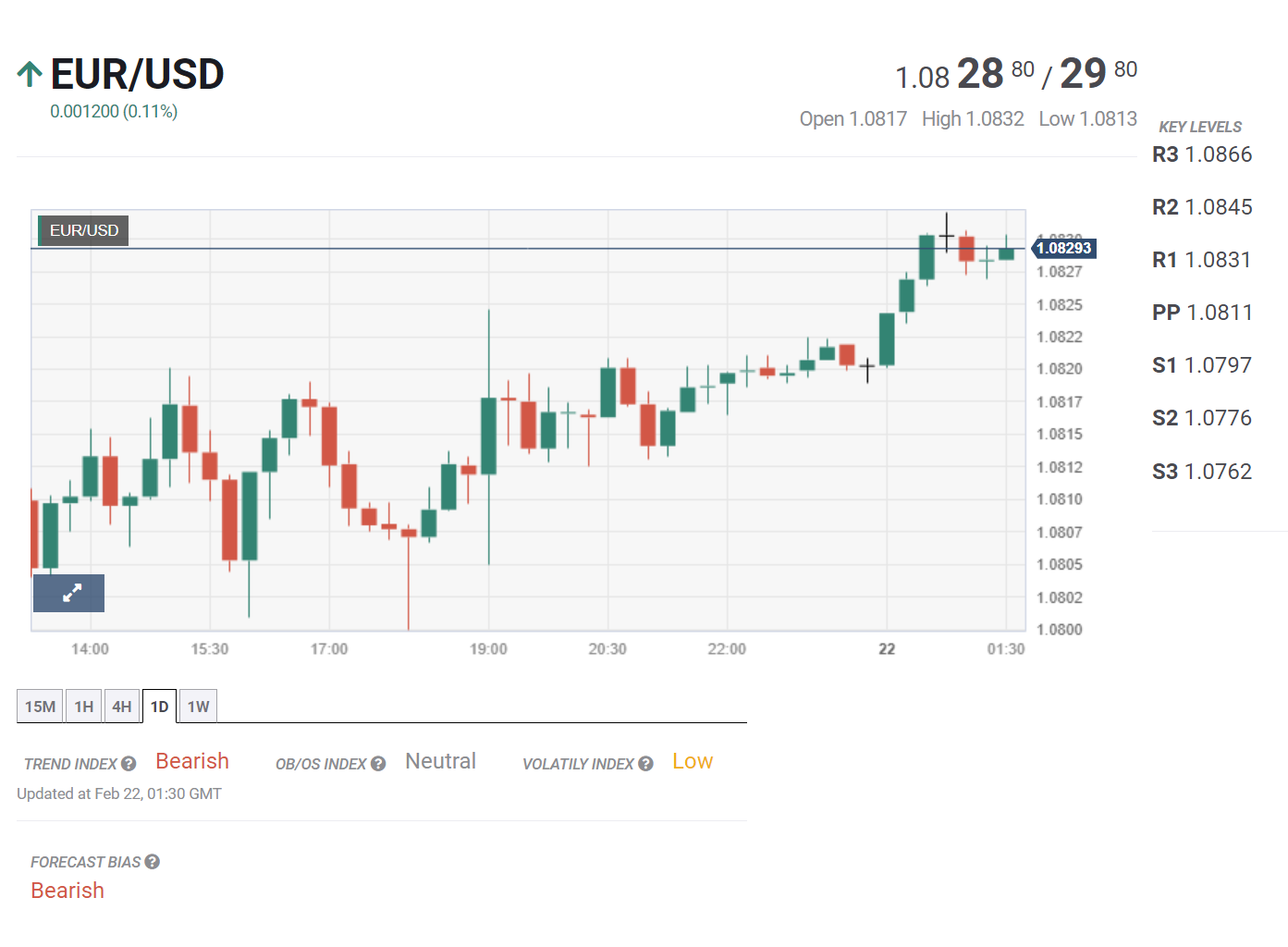Click the bold 22 date axis label

tap(887, 649)
